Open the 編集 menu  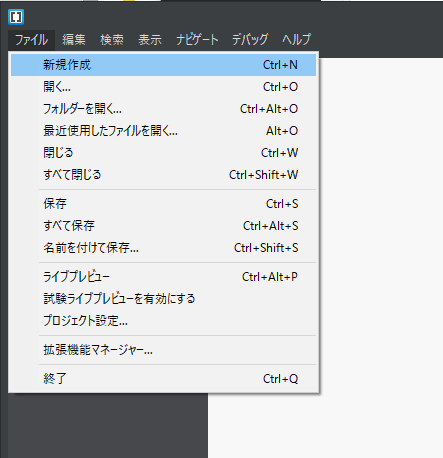pos(74,40)
